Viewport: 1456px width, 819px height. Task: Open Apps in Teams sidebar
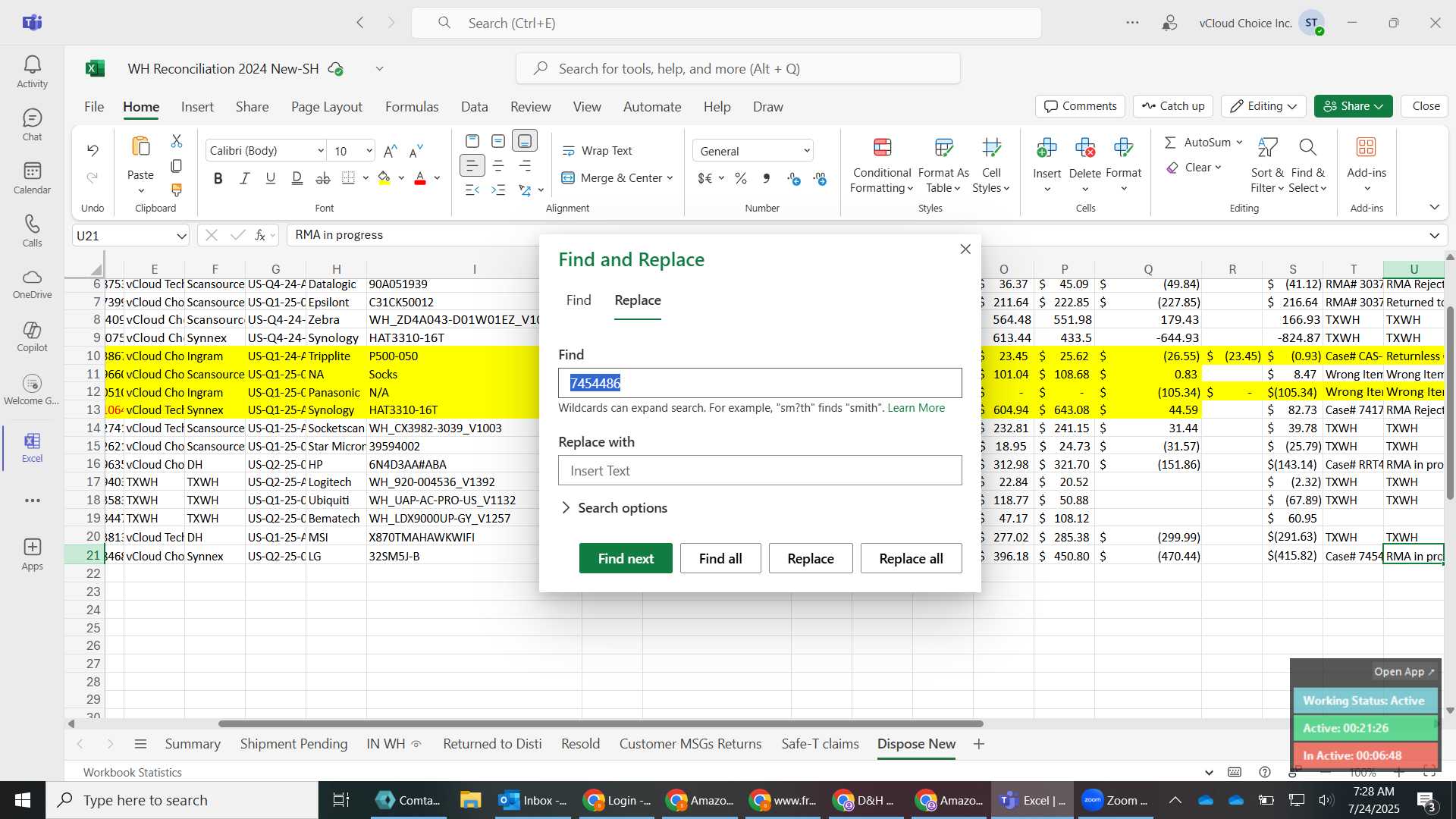click(32, 554)
